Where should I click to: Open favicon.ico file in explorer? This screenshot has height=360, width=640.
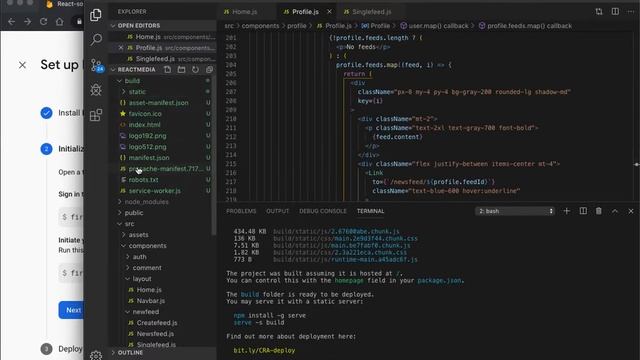145,114
